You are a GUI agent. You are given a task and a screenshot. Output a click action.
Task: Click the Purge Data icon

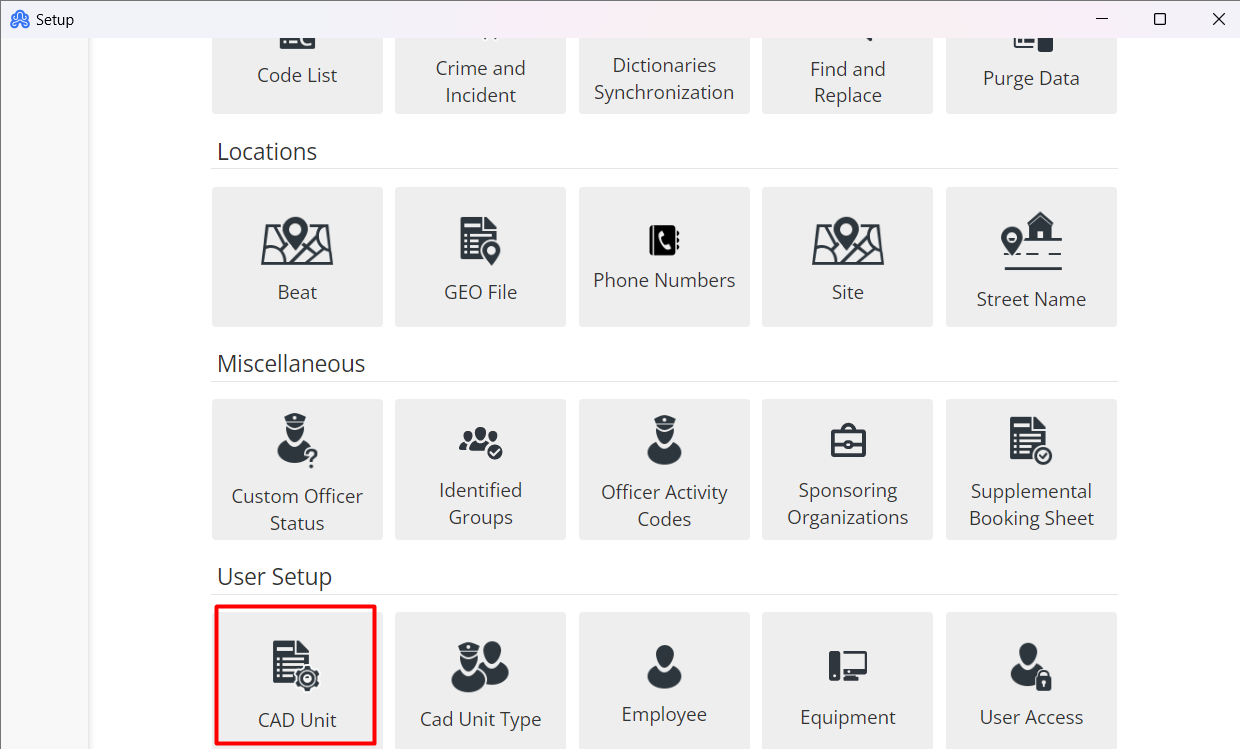(1031, 60)
